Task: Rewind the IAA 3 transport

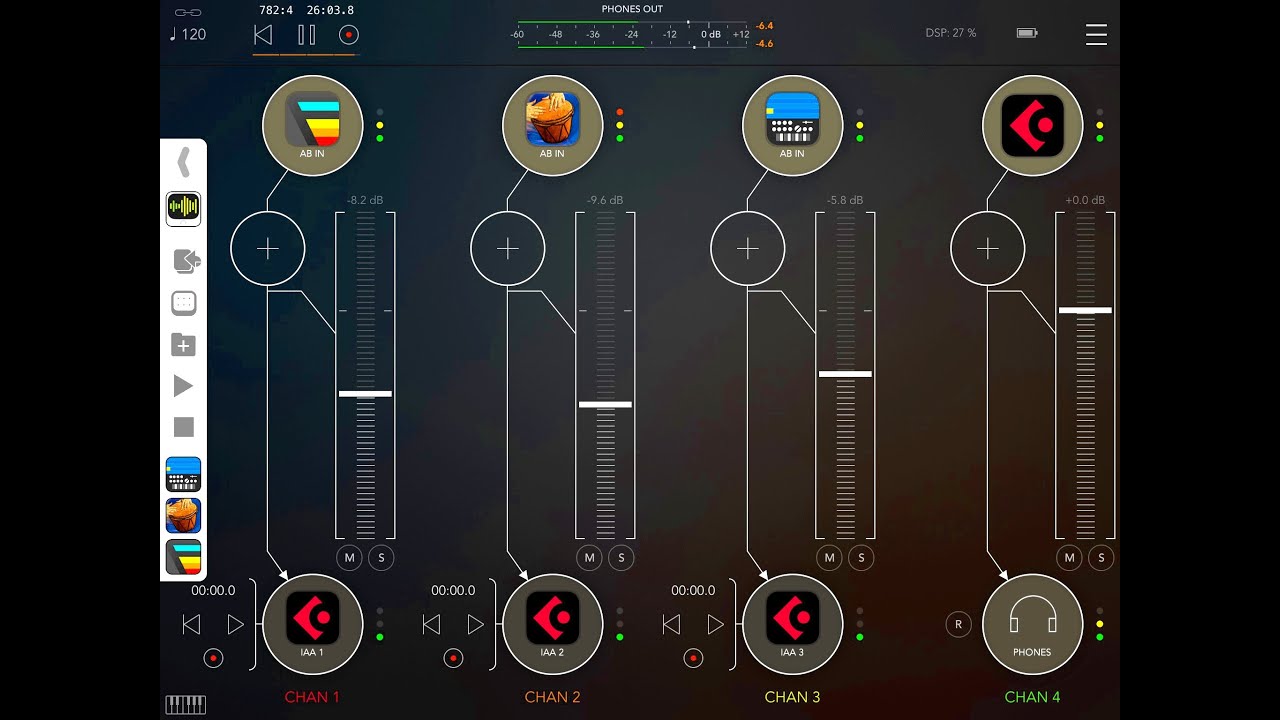Action: (x=671, y=625)
